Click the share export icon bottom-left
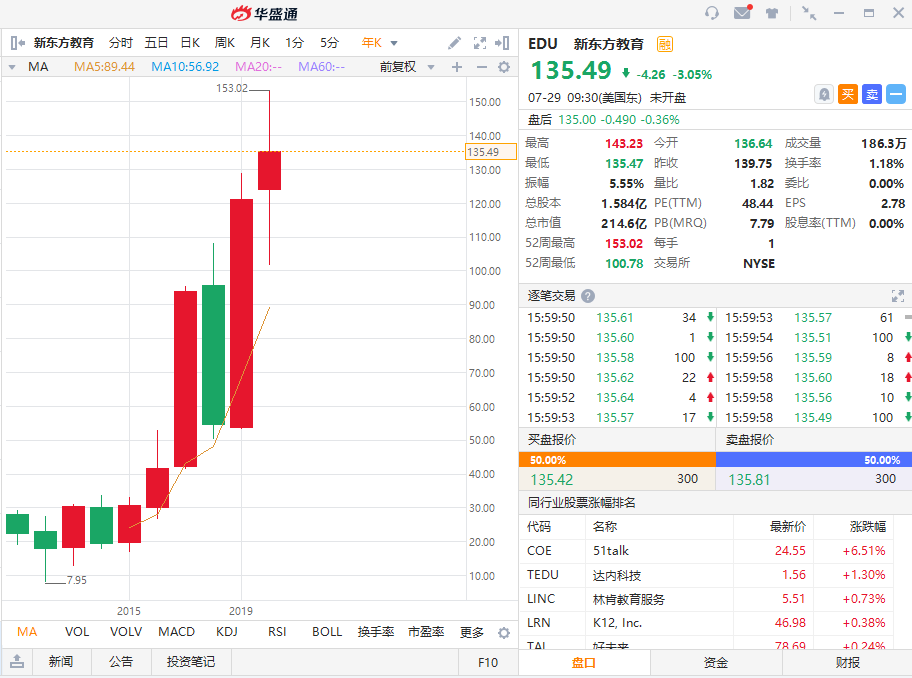This screenshot has width=912, height=678. 17,662
